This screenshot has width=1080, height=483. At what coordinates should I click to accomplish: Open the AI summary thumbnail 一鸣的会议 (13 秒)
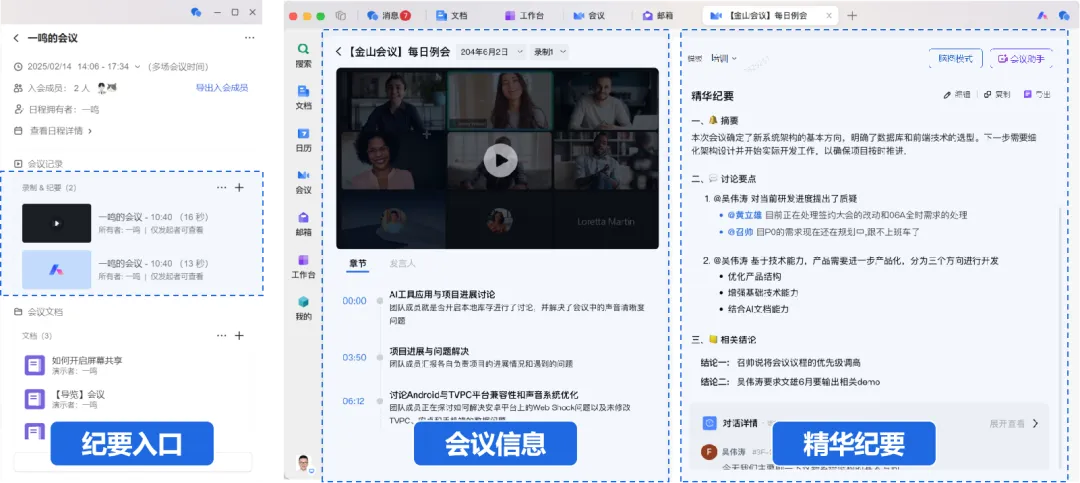(x=56, y=269)
